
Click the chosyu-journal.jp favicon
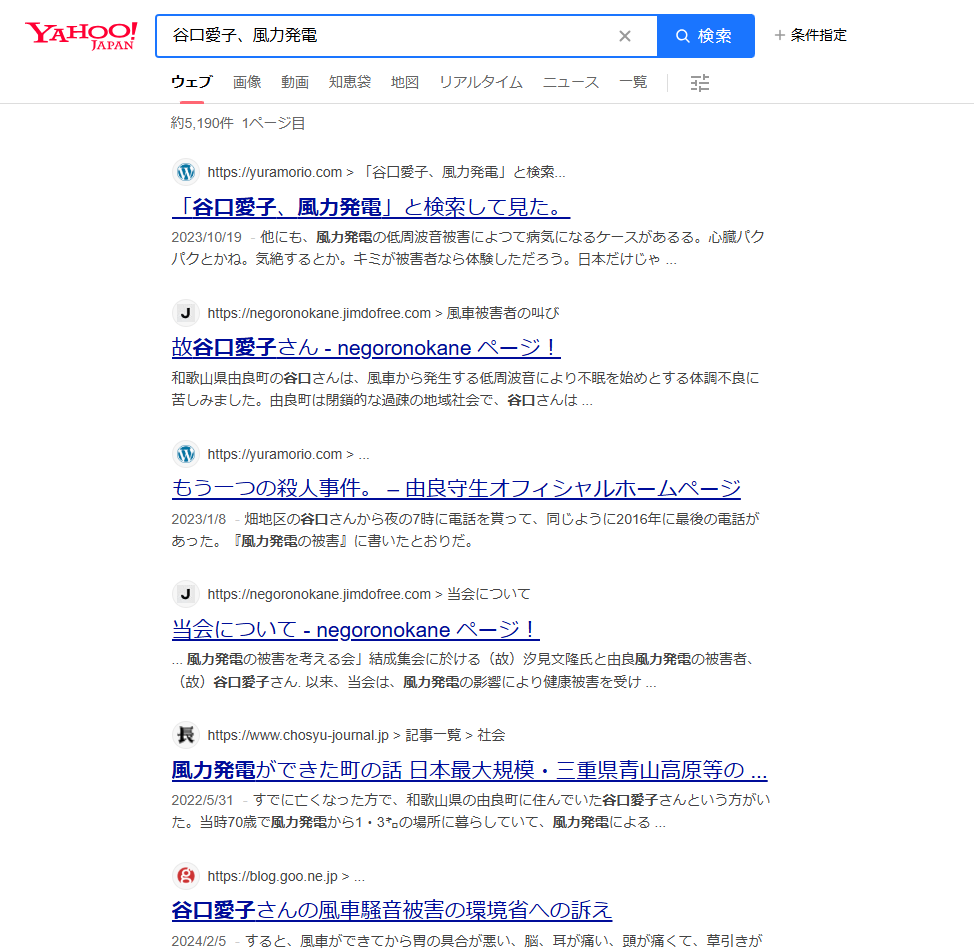186,735
